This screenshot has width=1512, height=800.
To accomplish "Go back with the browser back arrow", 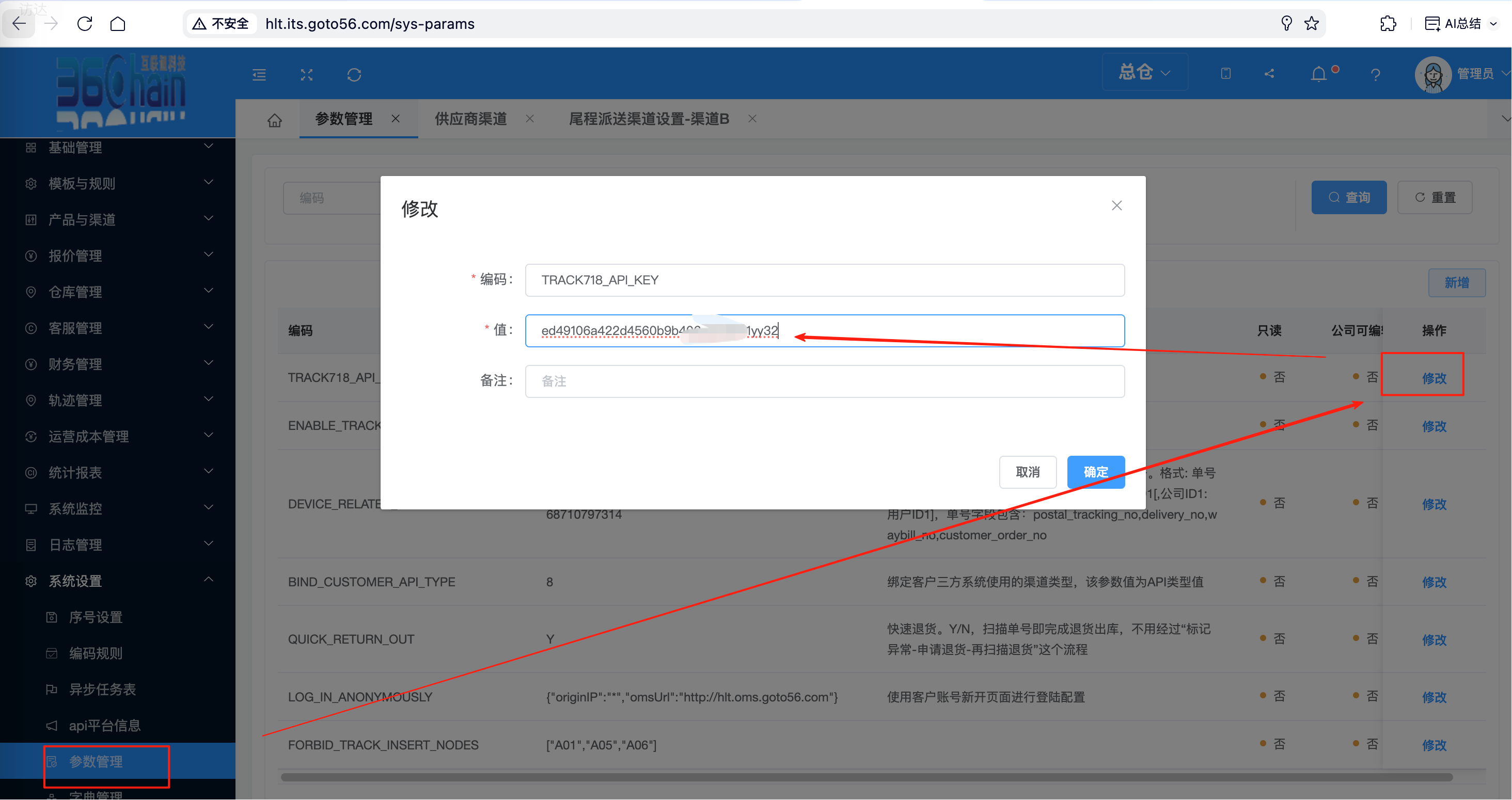I will click(20, 23).
